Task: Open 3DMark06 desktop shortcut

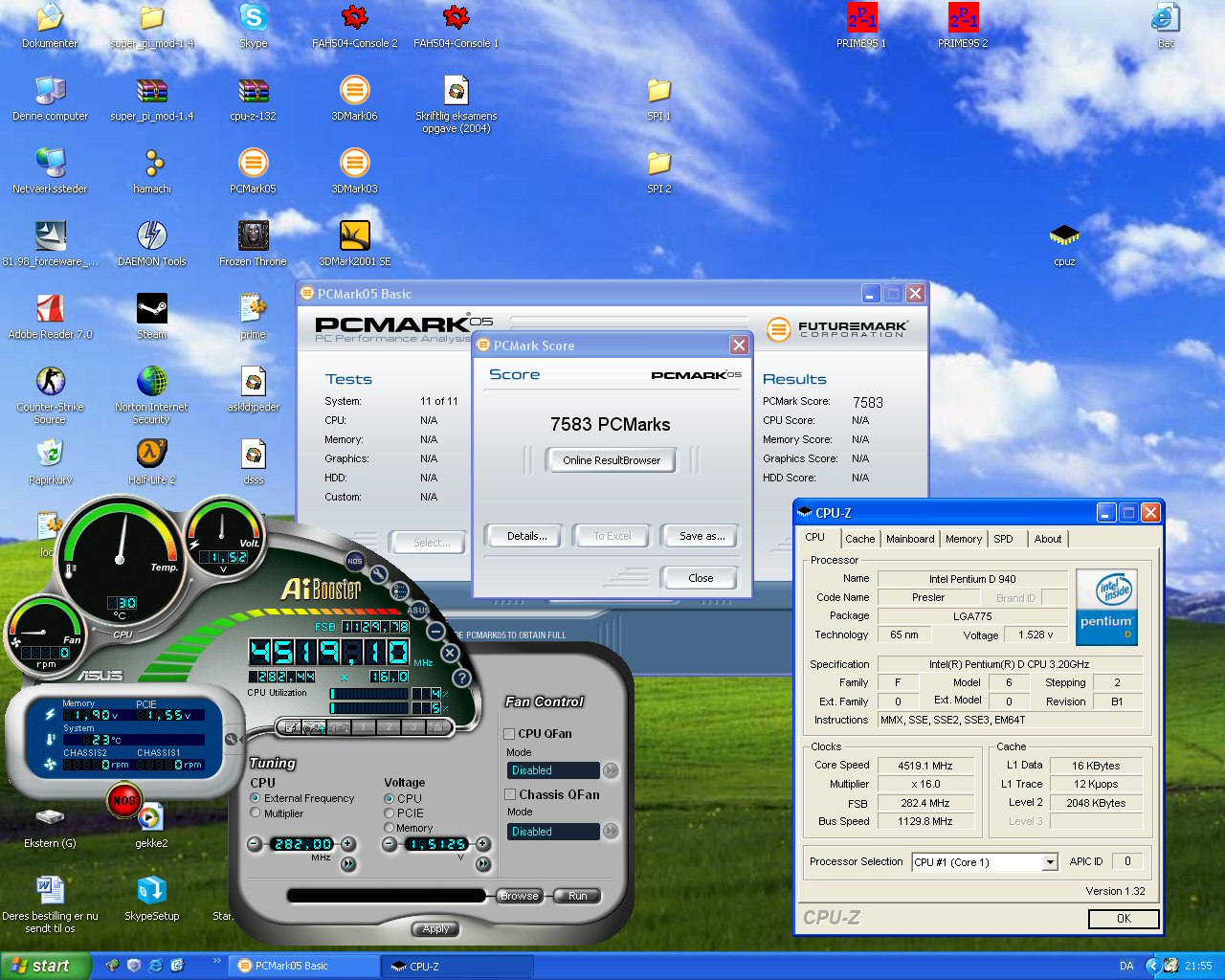Action: click(354, 99)
